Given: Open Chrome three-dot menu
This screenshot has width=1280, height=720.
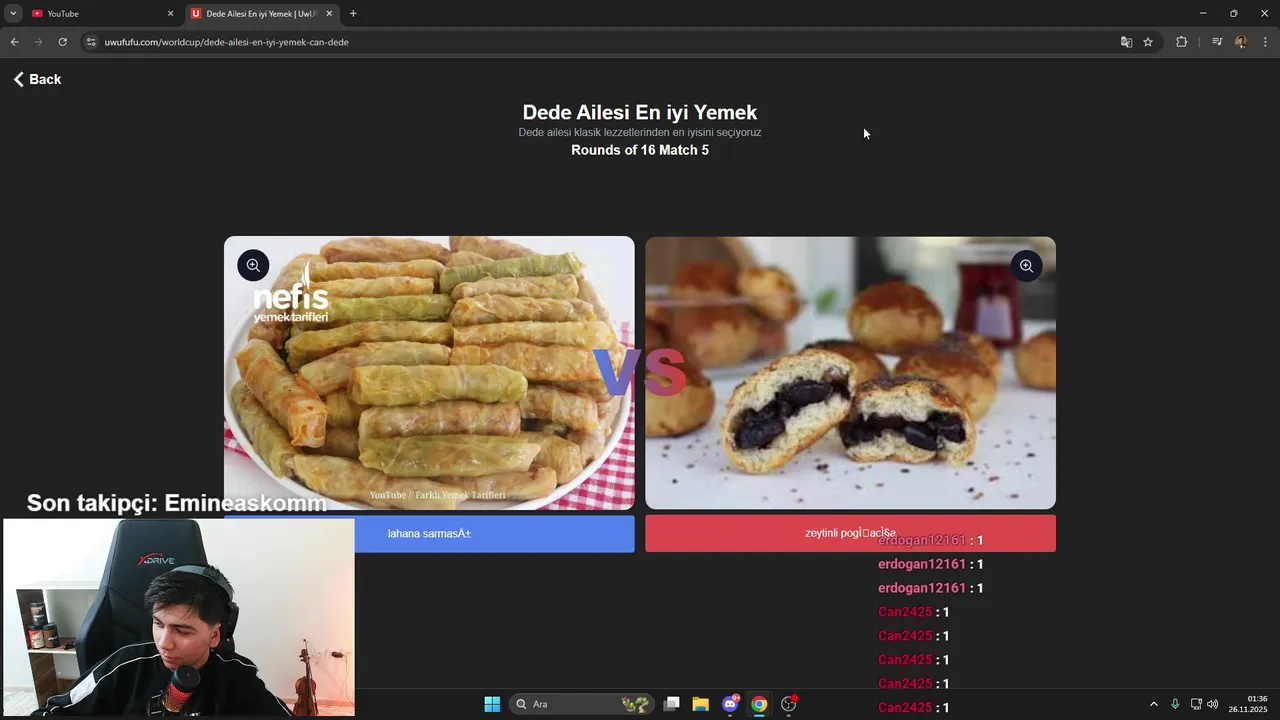Looking at the screenshot, I should 1265,42.
